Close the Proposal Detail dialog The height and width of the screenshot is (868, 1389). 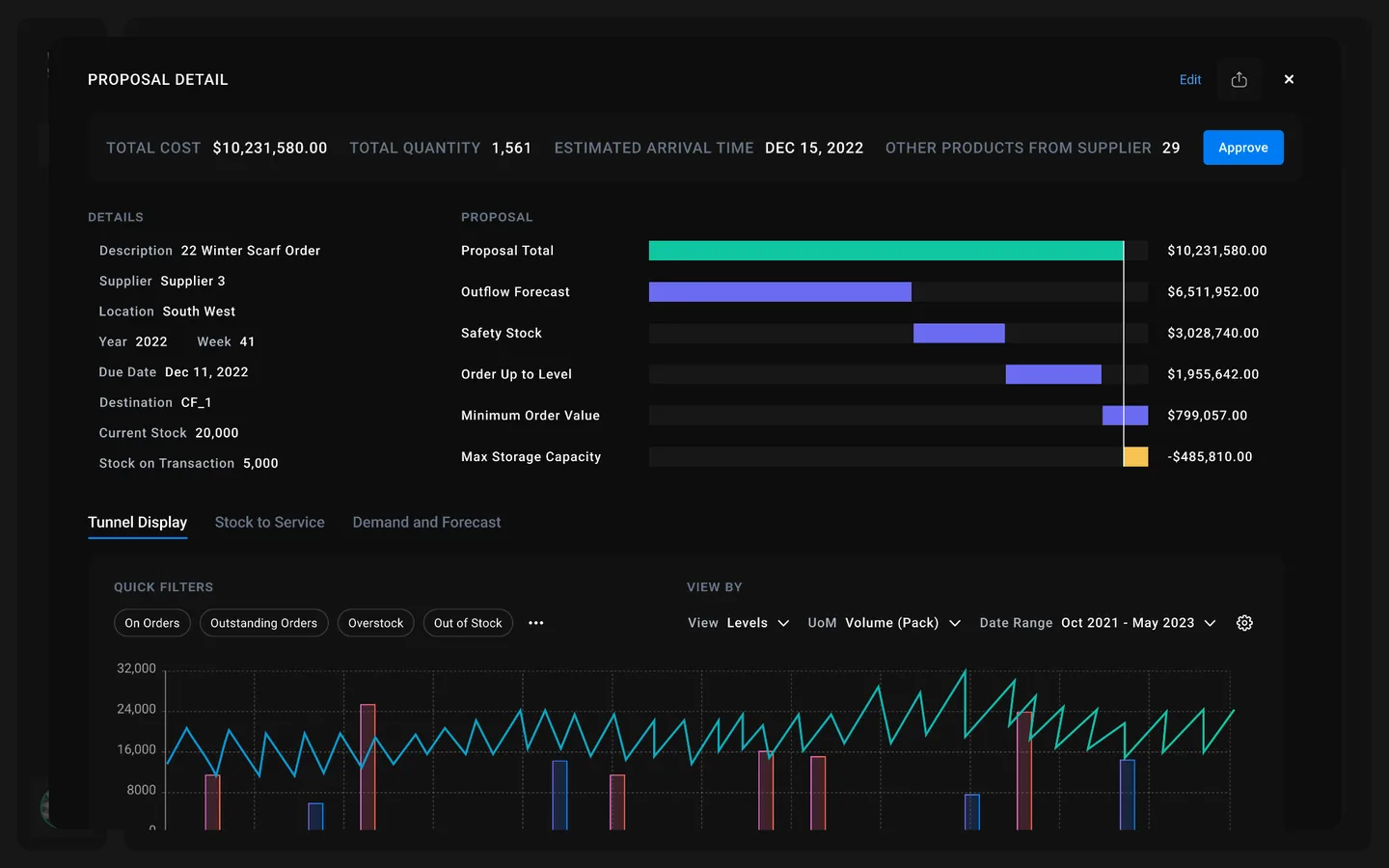point(1289,79)
